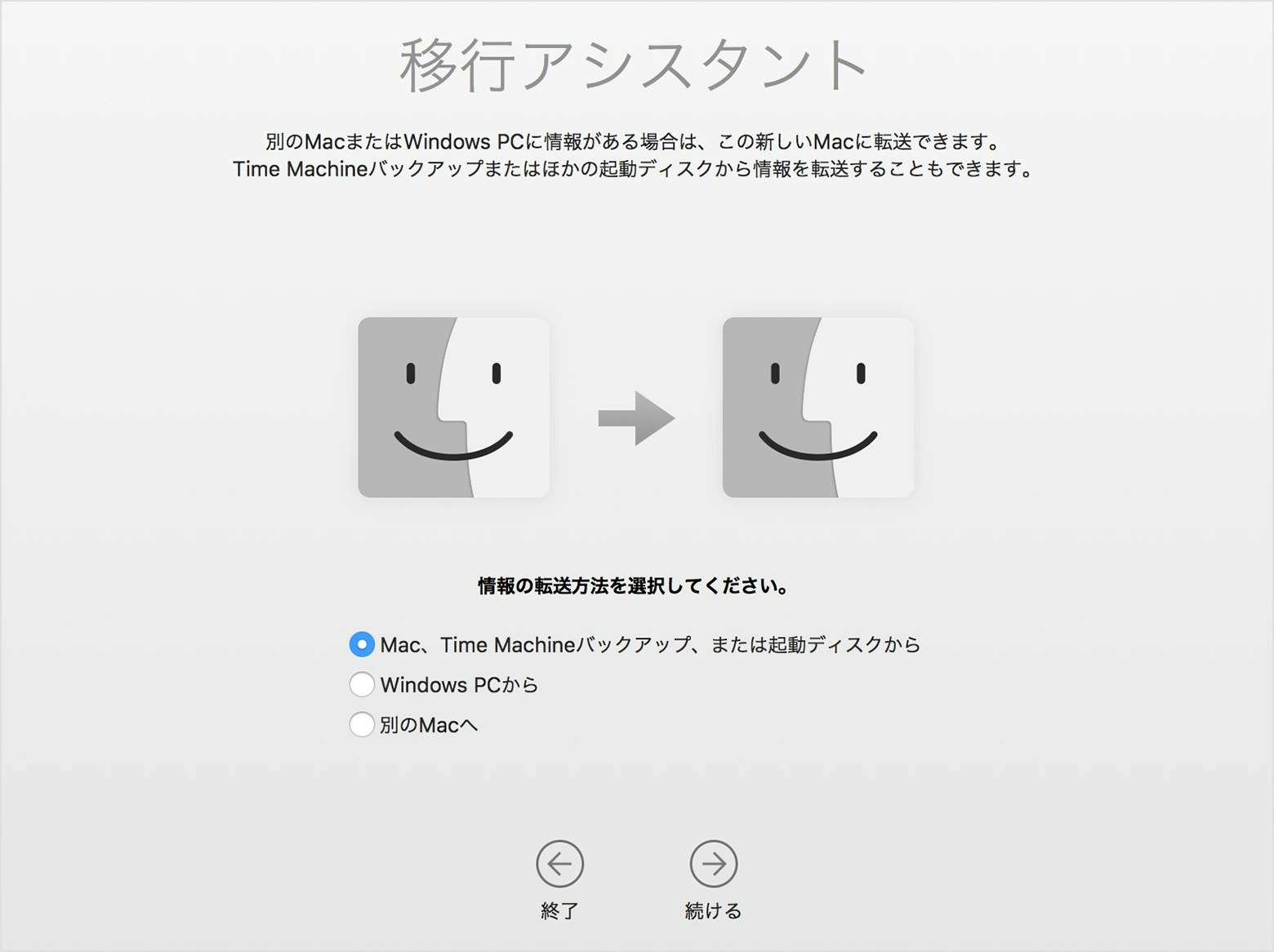Image resolution: width=1274 pixels, height=952 pixels.
Task: Click the source Mac Finder icon
Action: [x=454, y=406]
